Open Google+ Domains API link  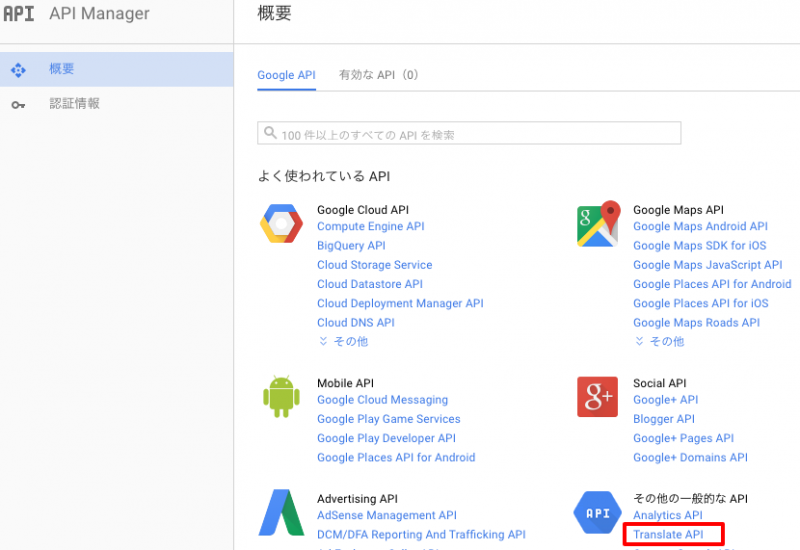(x=690, y=458)
